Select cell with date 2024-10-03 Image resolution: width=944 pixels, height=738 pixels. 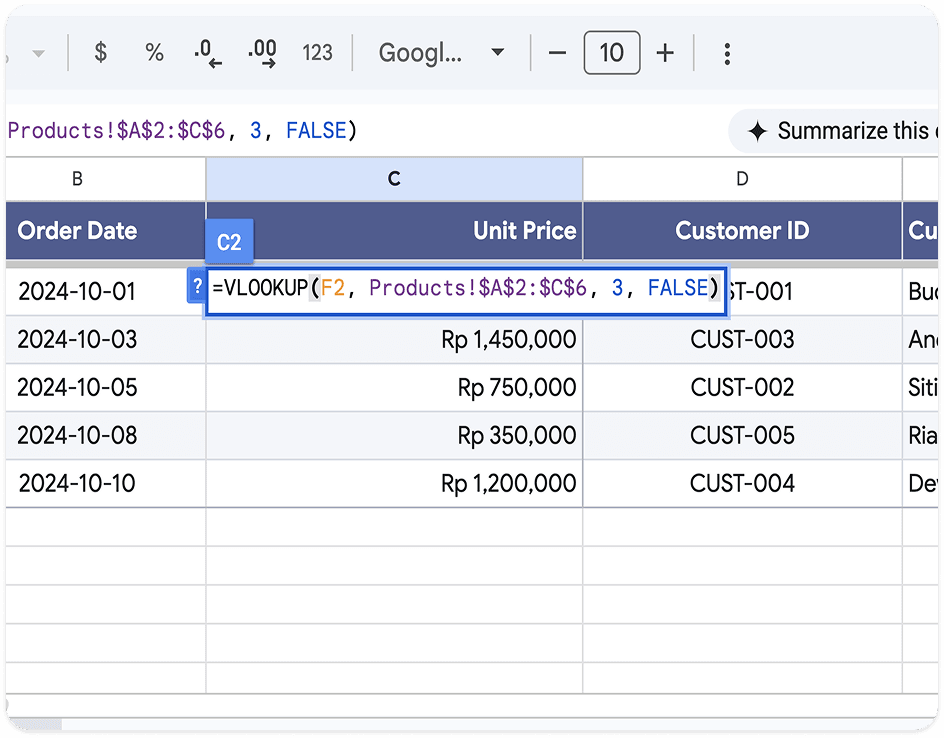[x=106, y=340]
